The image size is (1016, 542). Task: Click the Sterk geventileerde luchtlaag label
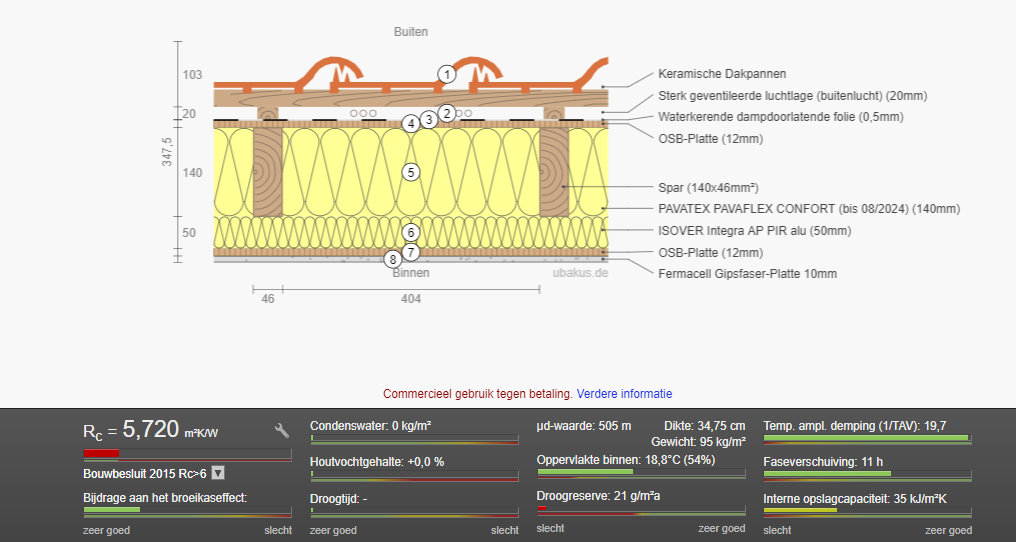click(792, 96)
